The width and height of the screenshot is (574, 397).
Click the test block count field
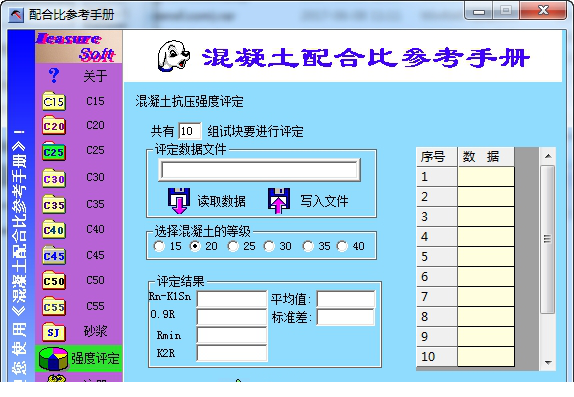[190, 131]
